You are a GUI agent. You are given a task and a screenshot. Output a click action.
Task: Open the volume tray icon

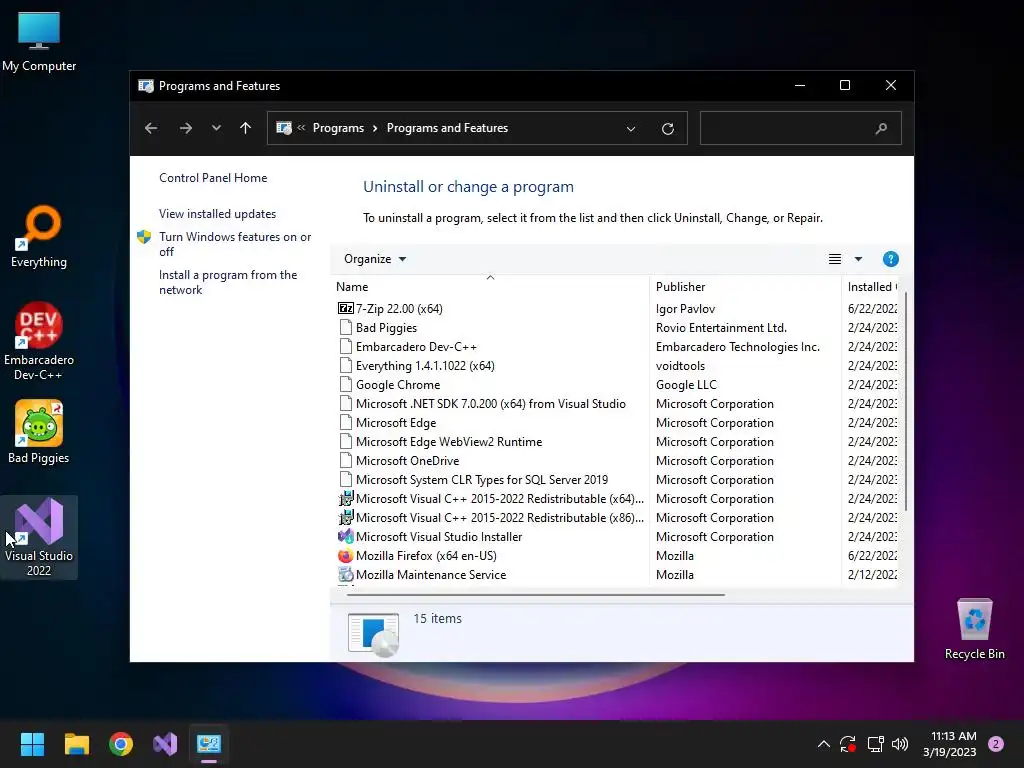tap(900, 744)
